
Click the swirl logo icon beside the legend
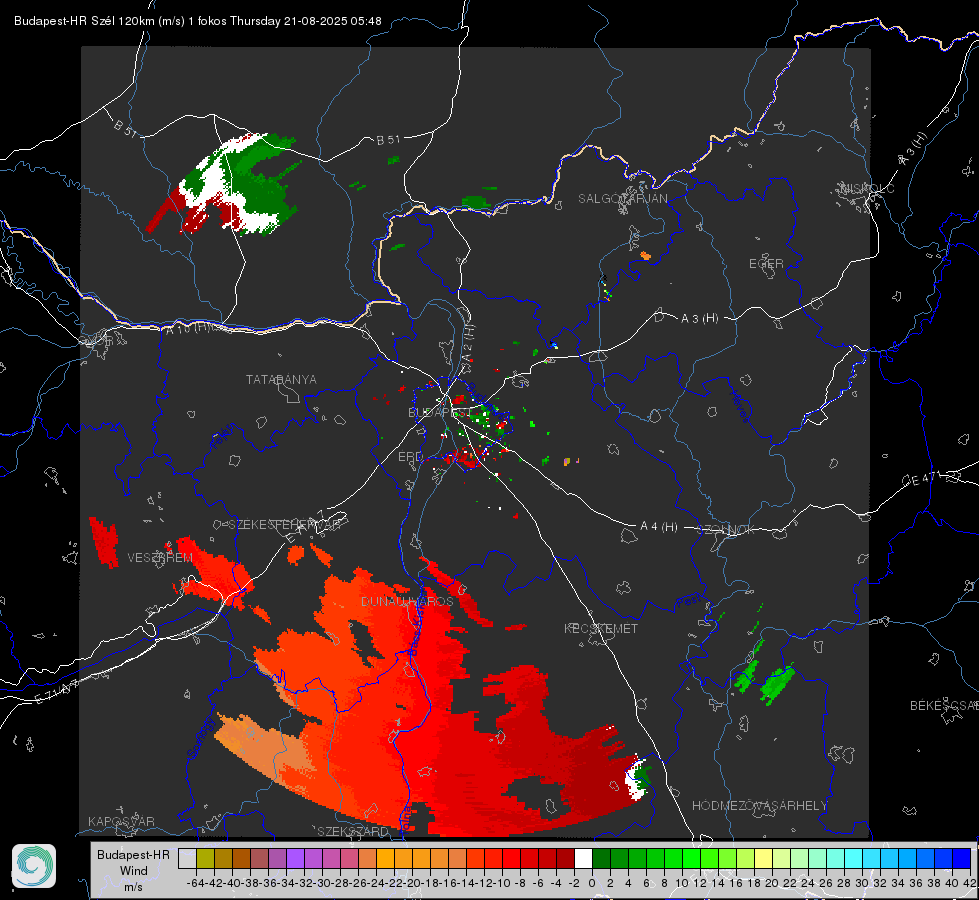(34, 866)
